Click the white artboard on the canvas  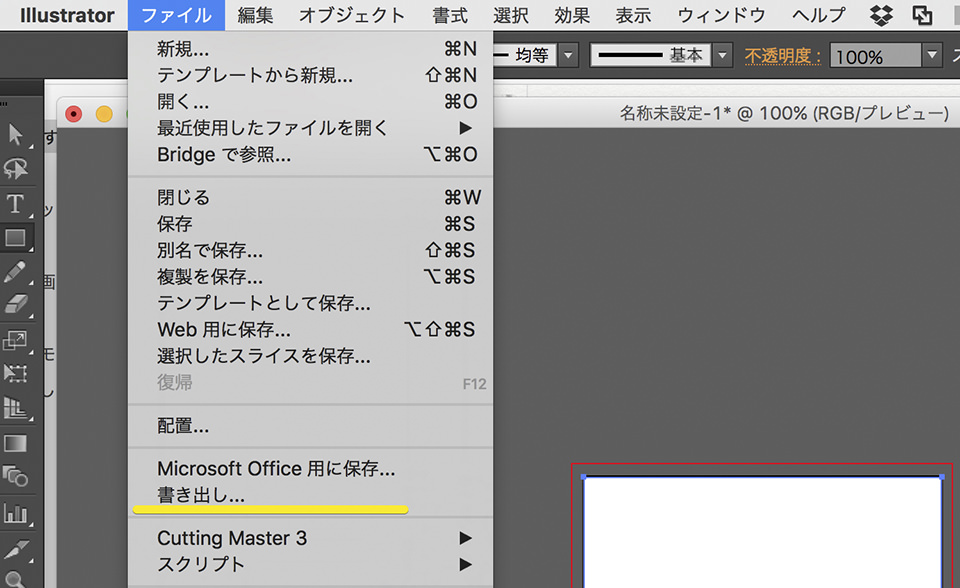tap(762, 532)
